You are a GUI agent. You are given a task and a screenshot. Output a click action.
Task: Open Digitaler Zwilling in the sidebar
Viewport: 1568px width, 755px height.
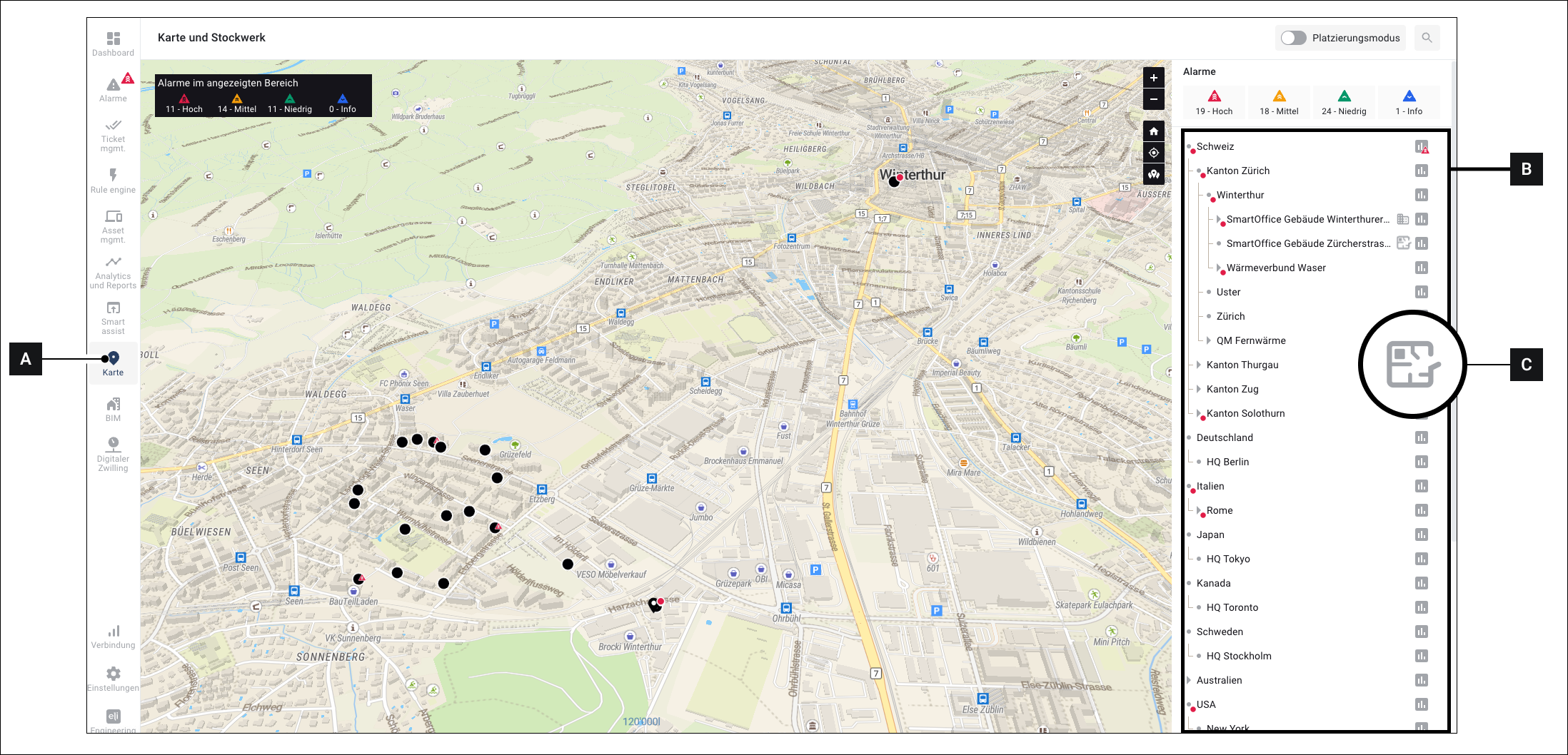point(113,455)
